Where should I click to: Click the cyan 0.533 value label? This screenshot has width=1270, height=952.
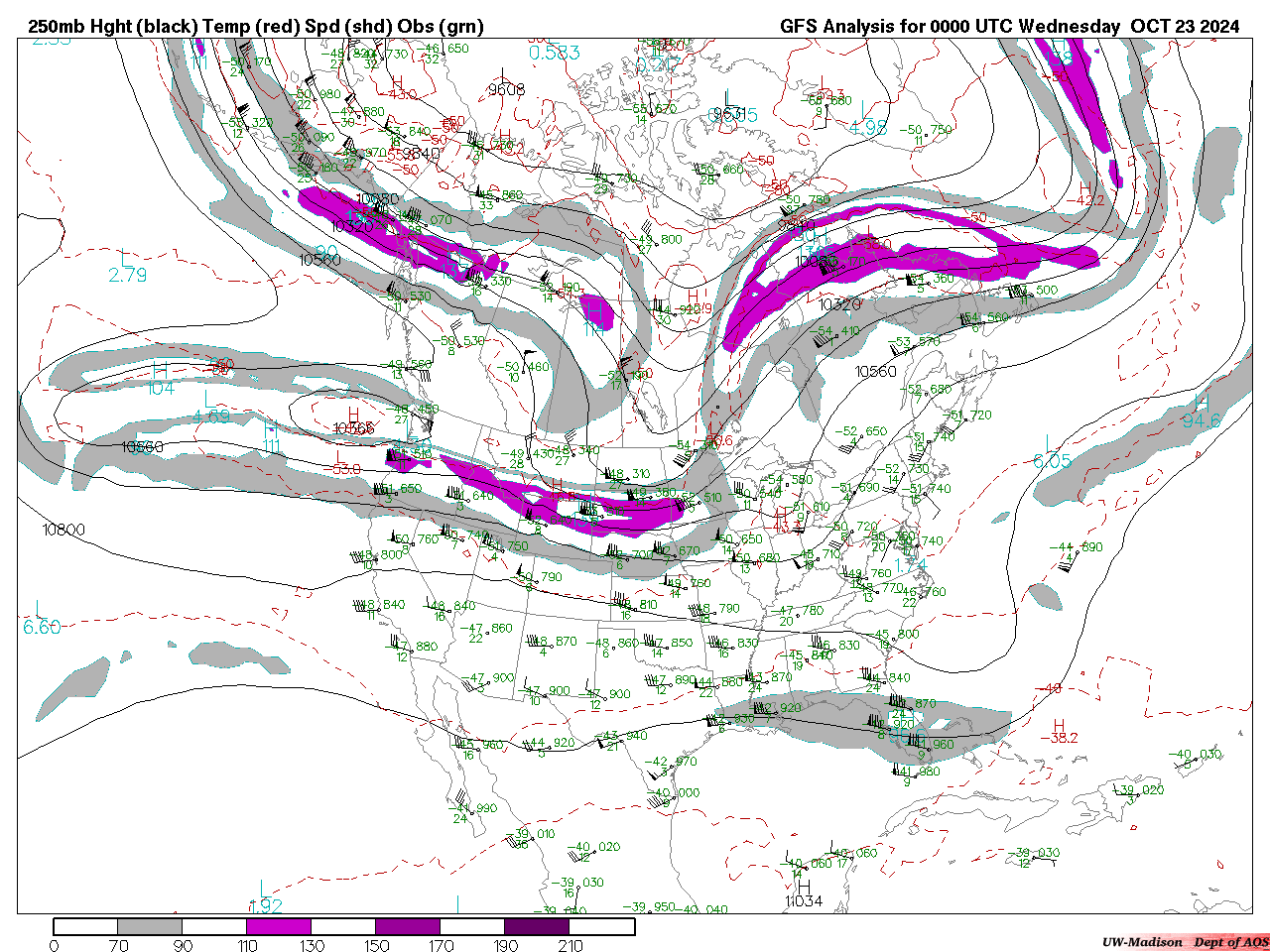tap(554, 53)
